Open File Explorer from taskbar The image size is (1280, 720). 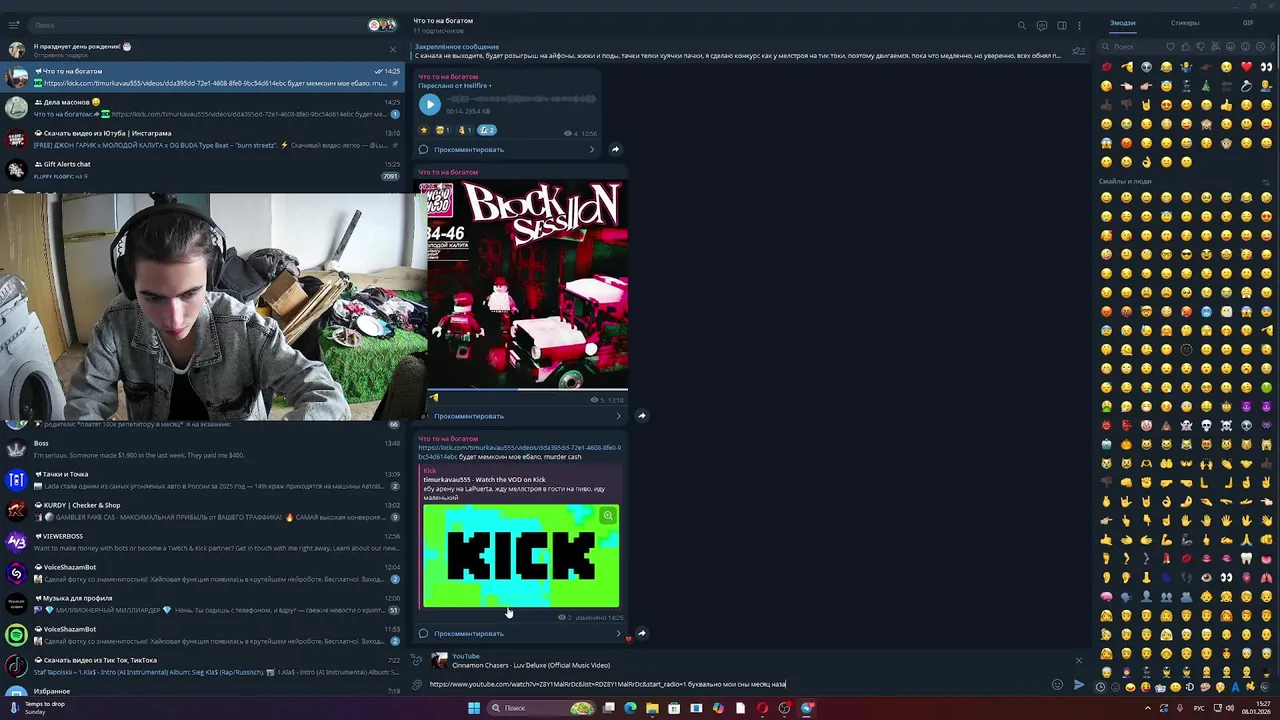click(x=652, y=708)
